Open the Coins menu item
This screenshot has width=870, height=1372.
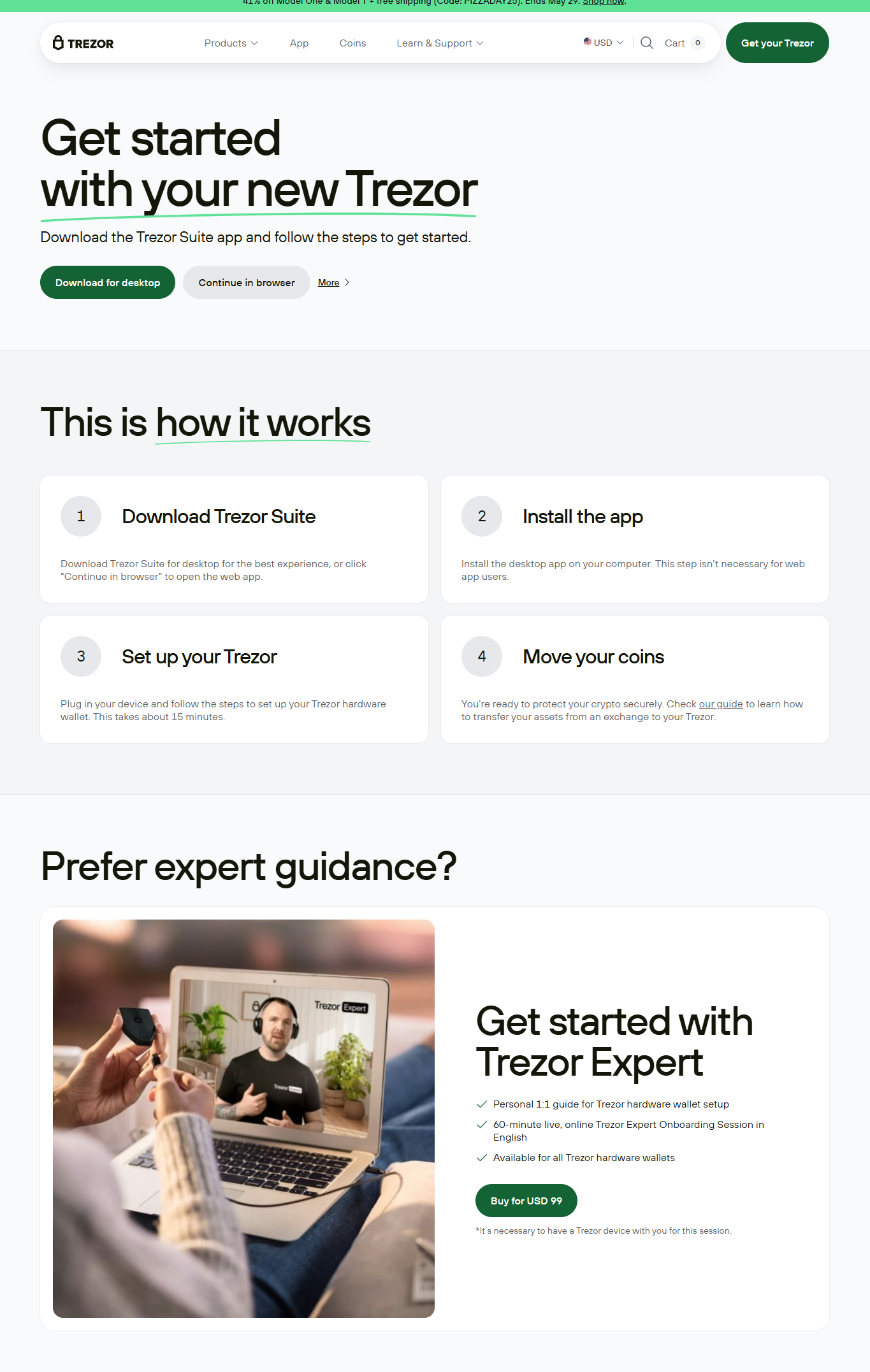pyautogui.click(x=352, y=43)
